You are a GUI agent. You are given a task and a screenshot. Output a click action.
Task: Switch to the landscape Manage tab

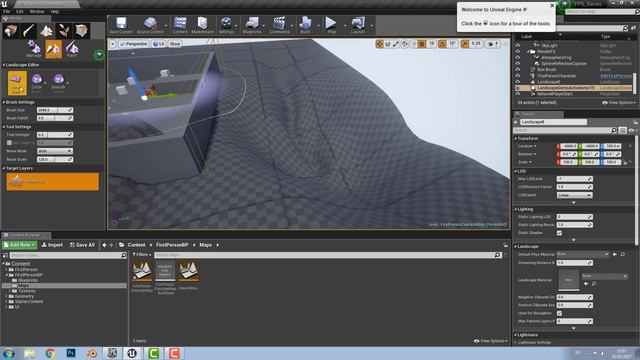34,49
